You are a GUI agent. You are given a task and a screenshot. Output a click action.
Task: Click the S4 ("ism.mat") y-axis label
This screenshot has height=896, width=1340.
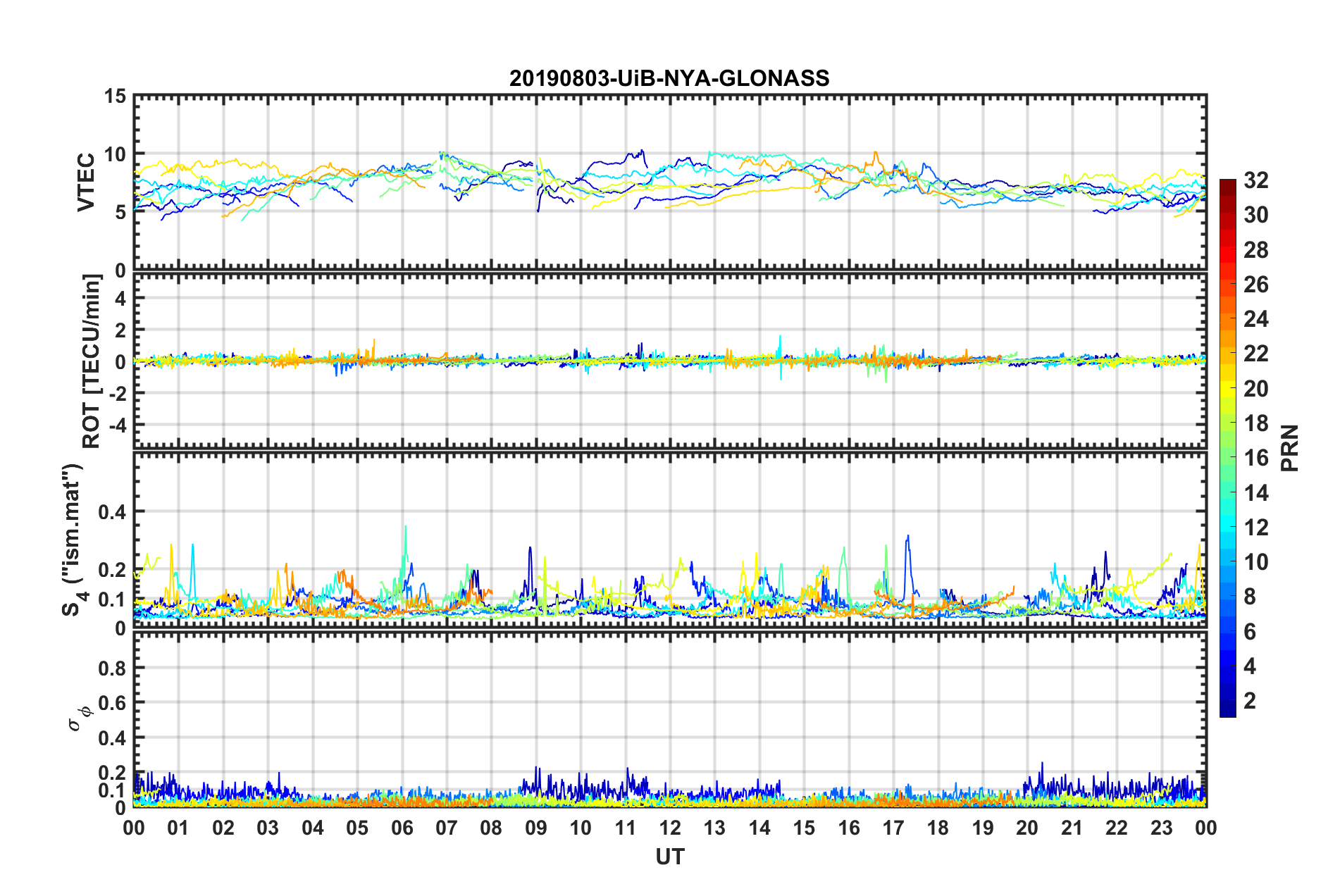pos(74,540)
